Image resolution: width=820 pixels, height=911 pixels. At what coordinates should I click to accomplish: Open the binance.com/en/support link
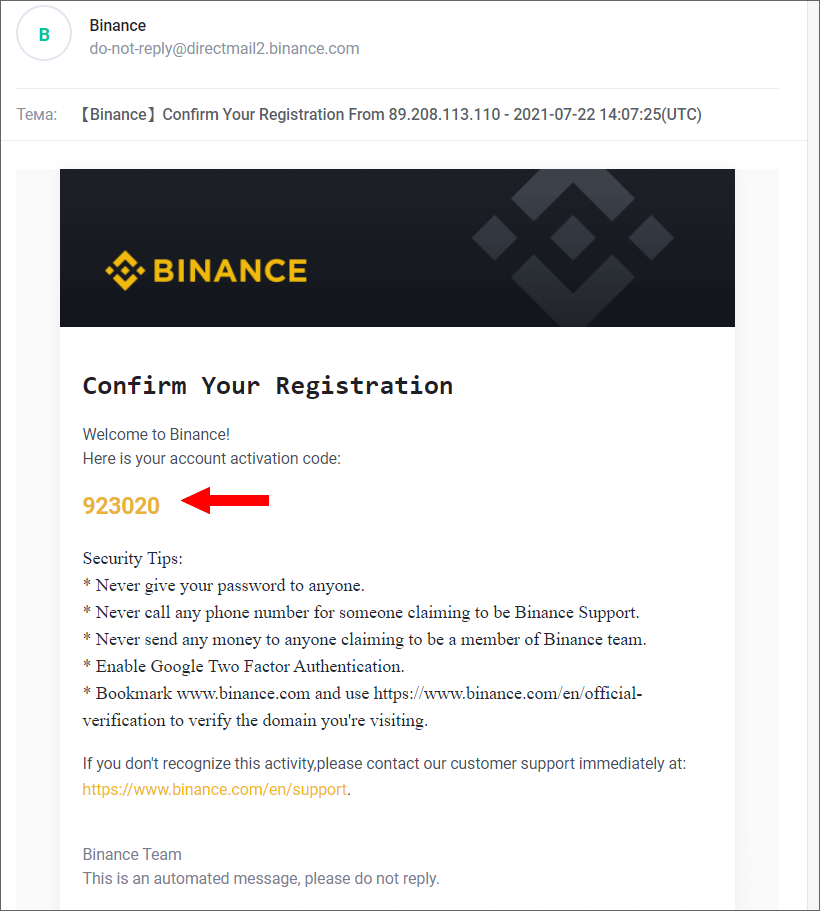[214, 790]
